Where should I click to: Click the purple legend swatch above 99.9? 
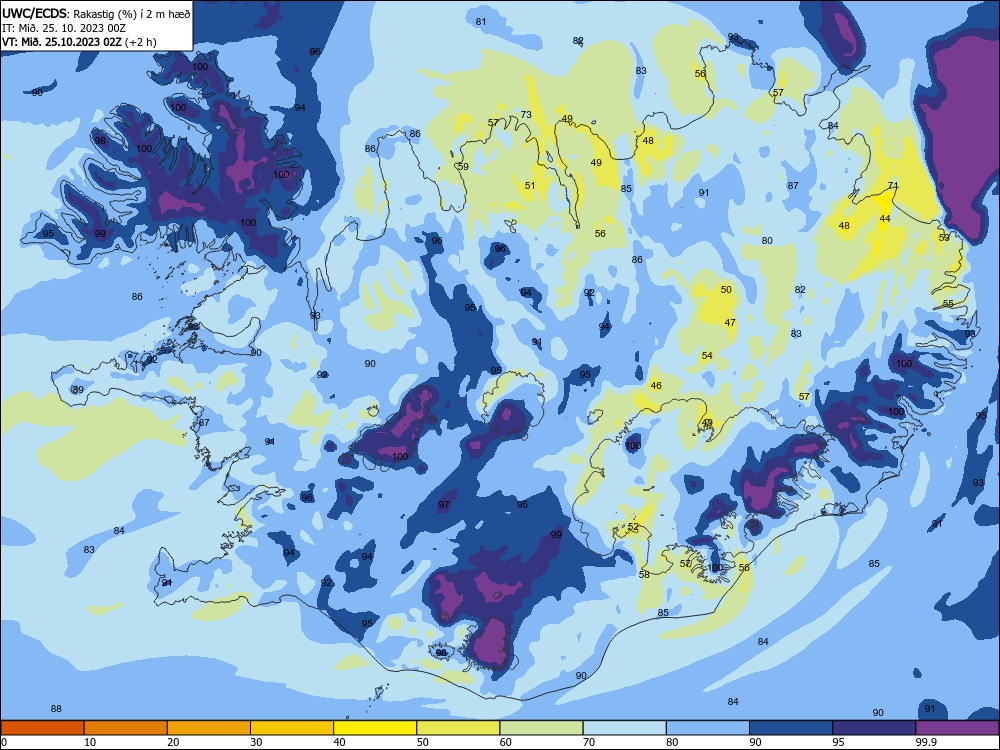(958, 728)
